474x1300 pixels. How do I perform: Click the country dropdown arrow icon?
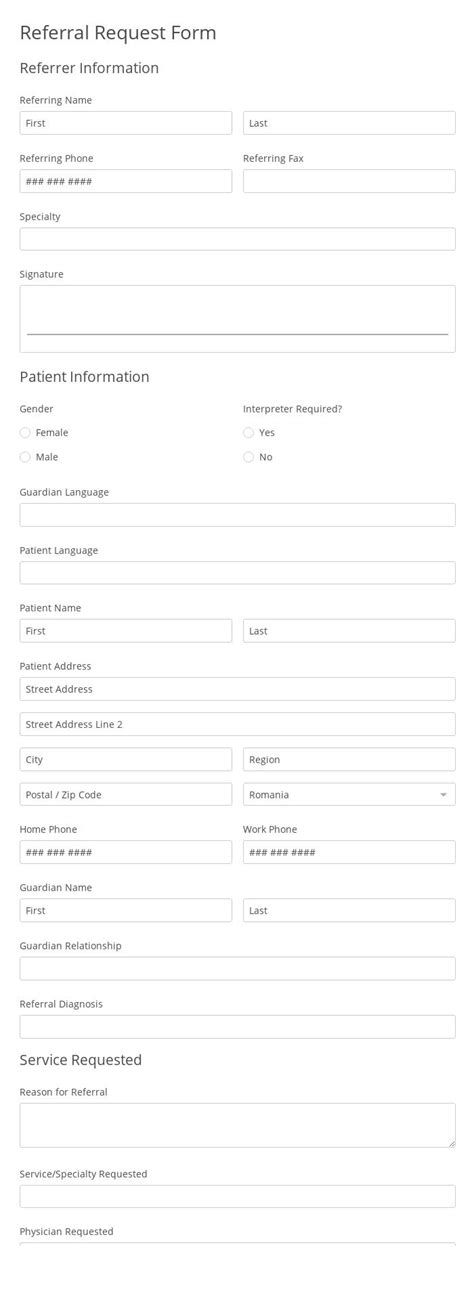click(x=443, y=795)
